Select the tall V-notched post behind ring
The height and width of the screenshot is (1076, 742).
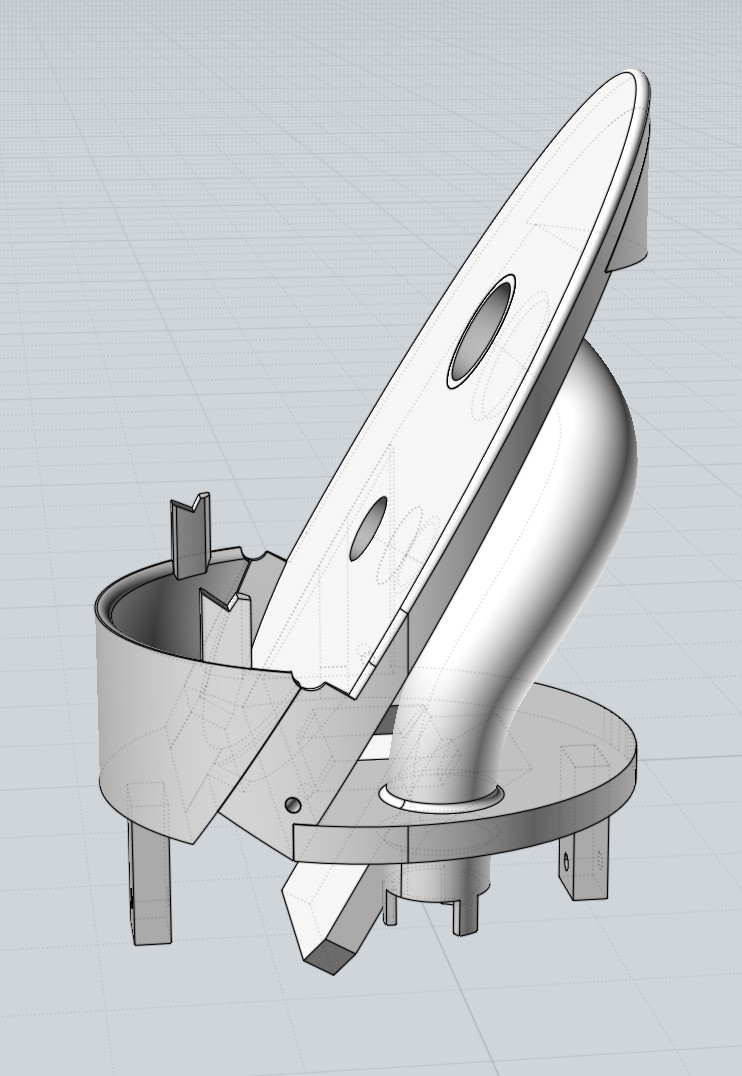click(190, 534)
